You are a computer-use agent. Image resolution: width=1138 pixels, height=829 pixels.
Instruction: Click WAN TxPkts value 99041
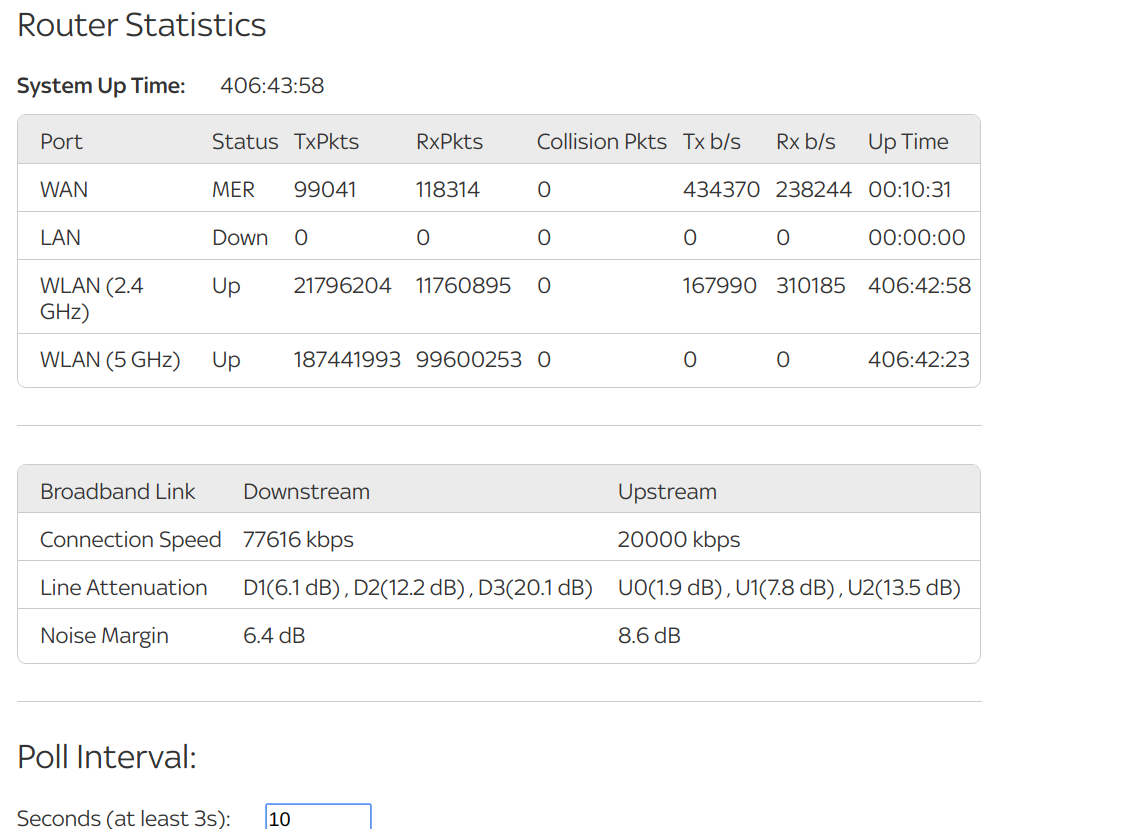coord(325,190)
